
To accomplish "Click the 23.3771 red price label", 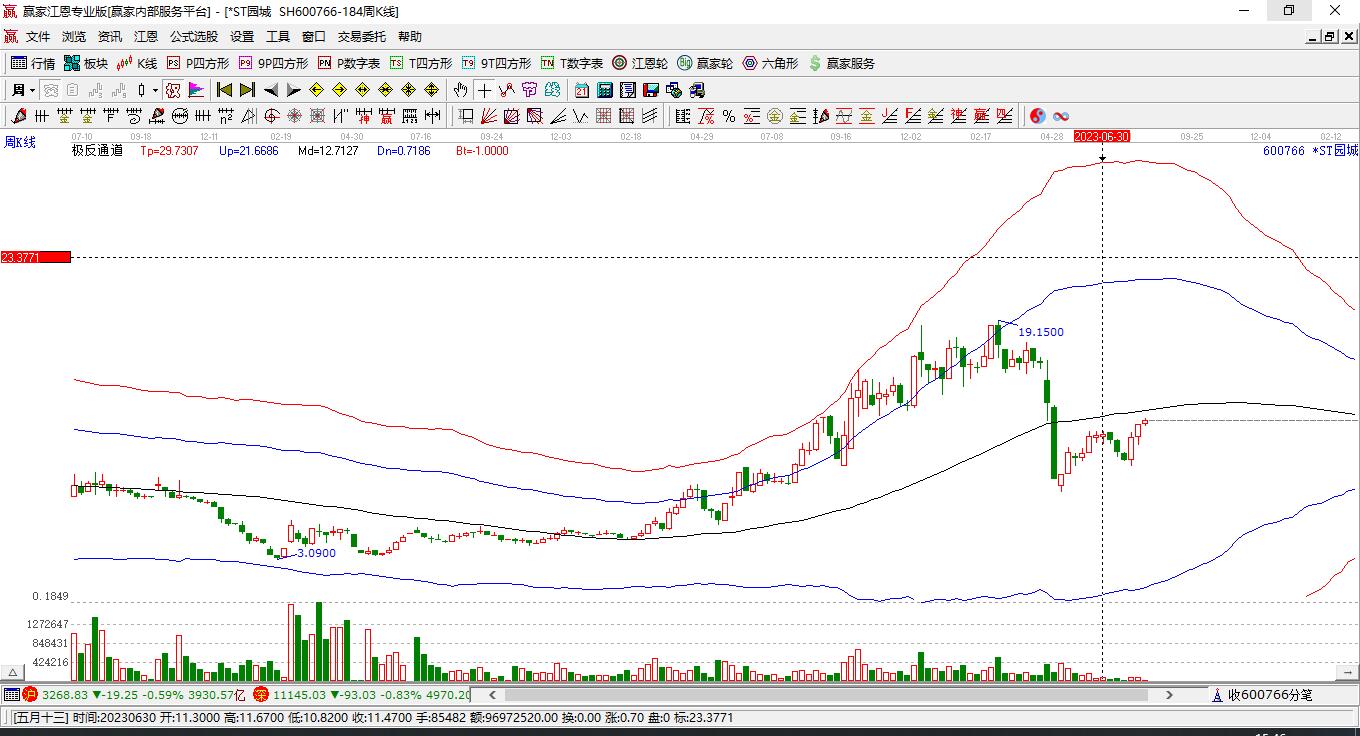I will (x=36, y=257).
